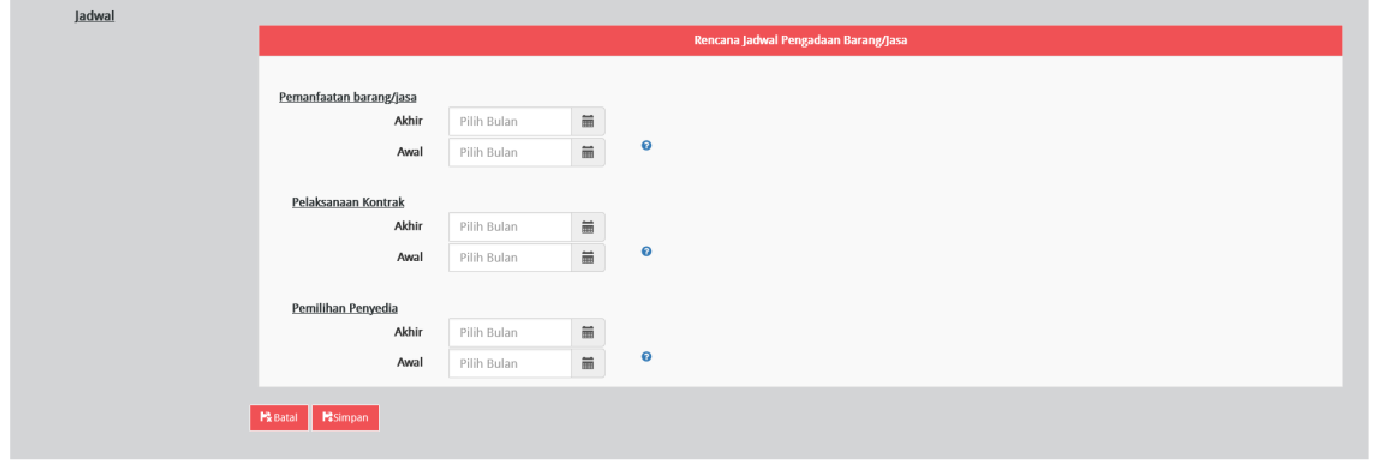Image resolution: width=1375 pixels, height=462 pixels.
Task: Show help for Pemanfaatan barang/jasa
Action: (x=647, y=146)
